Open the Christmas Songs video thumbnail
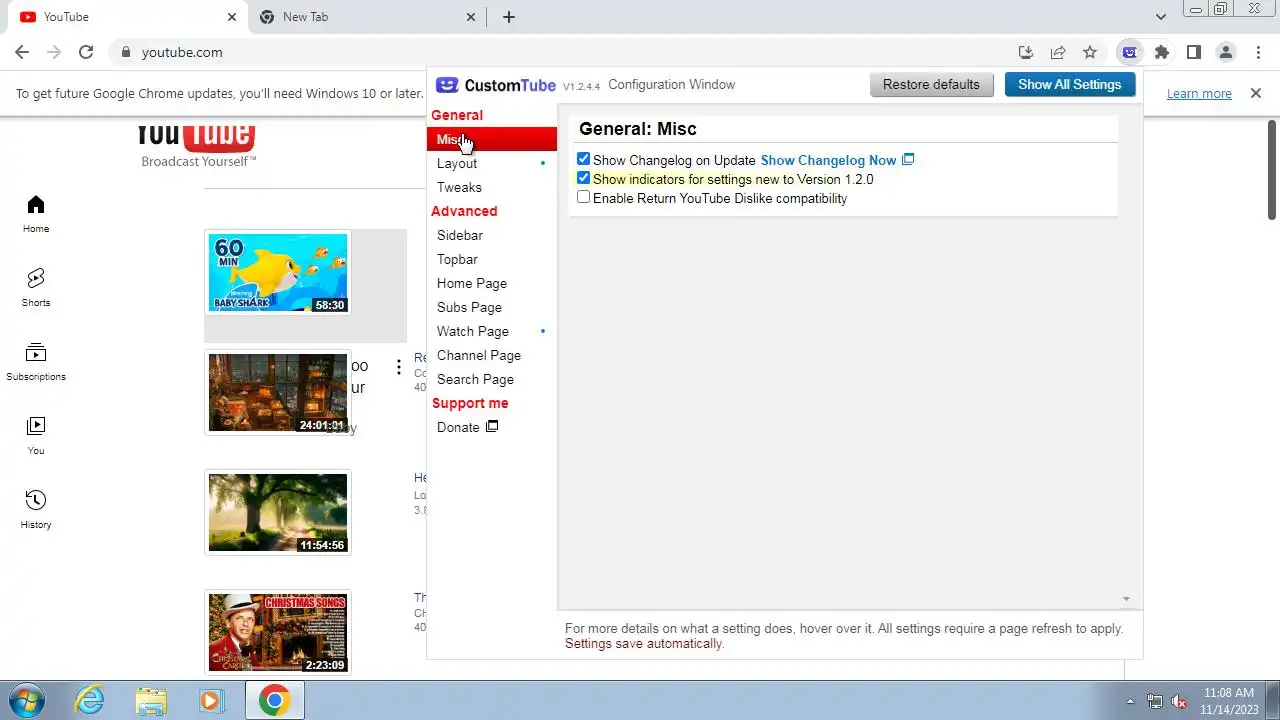1280x720 pixels. pos(278,632)
